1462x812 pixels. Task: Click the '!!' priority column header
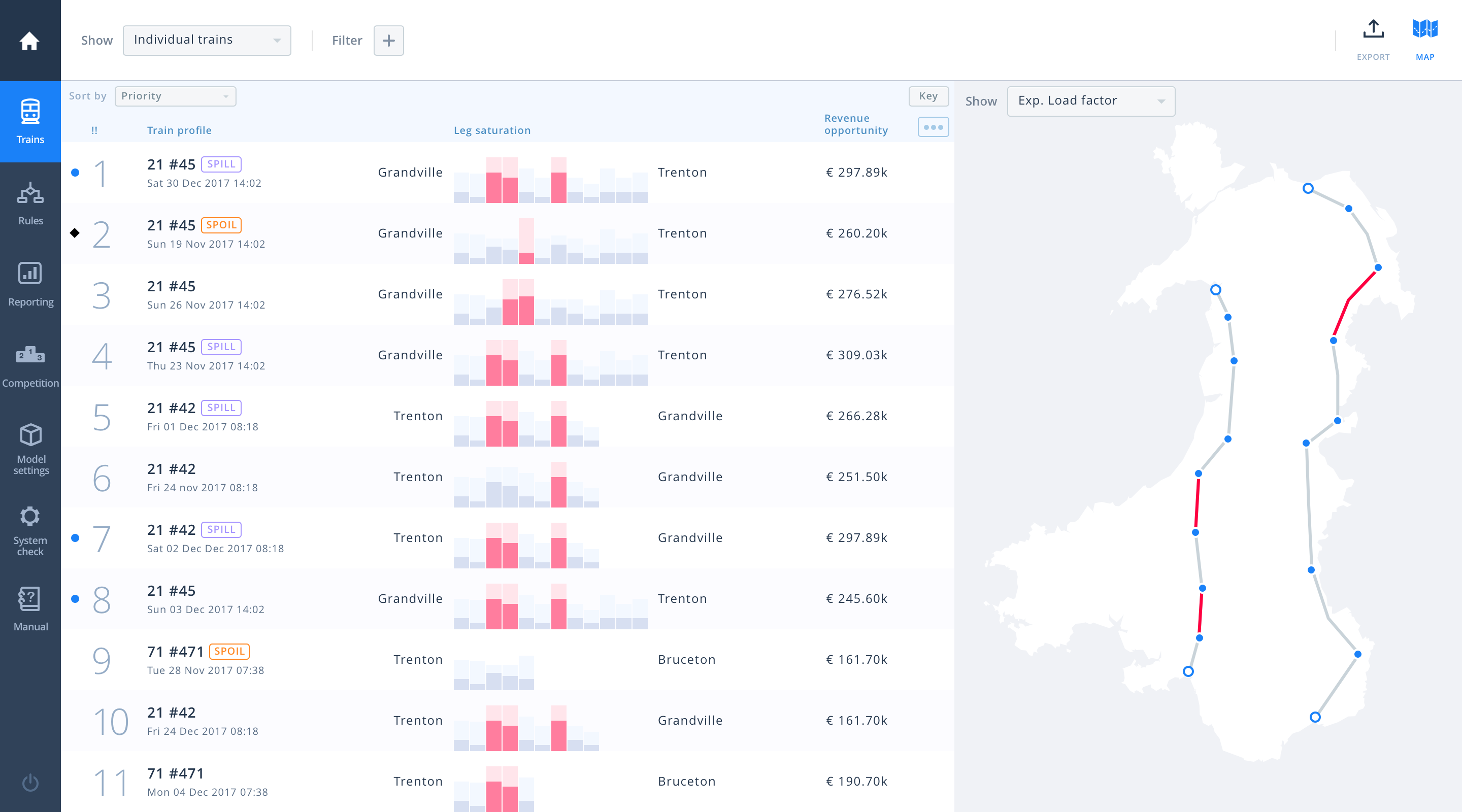coord(94,130)
